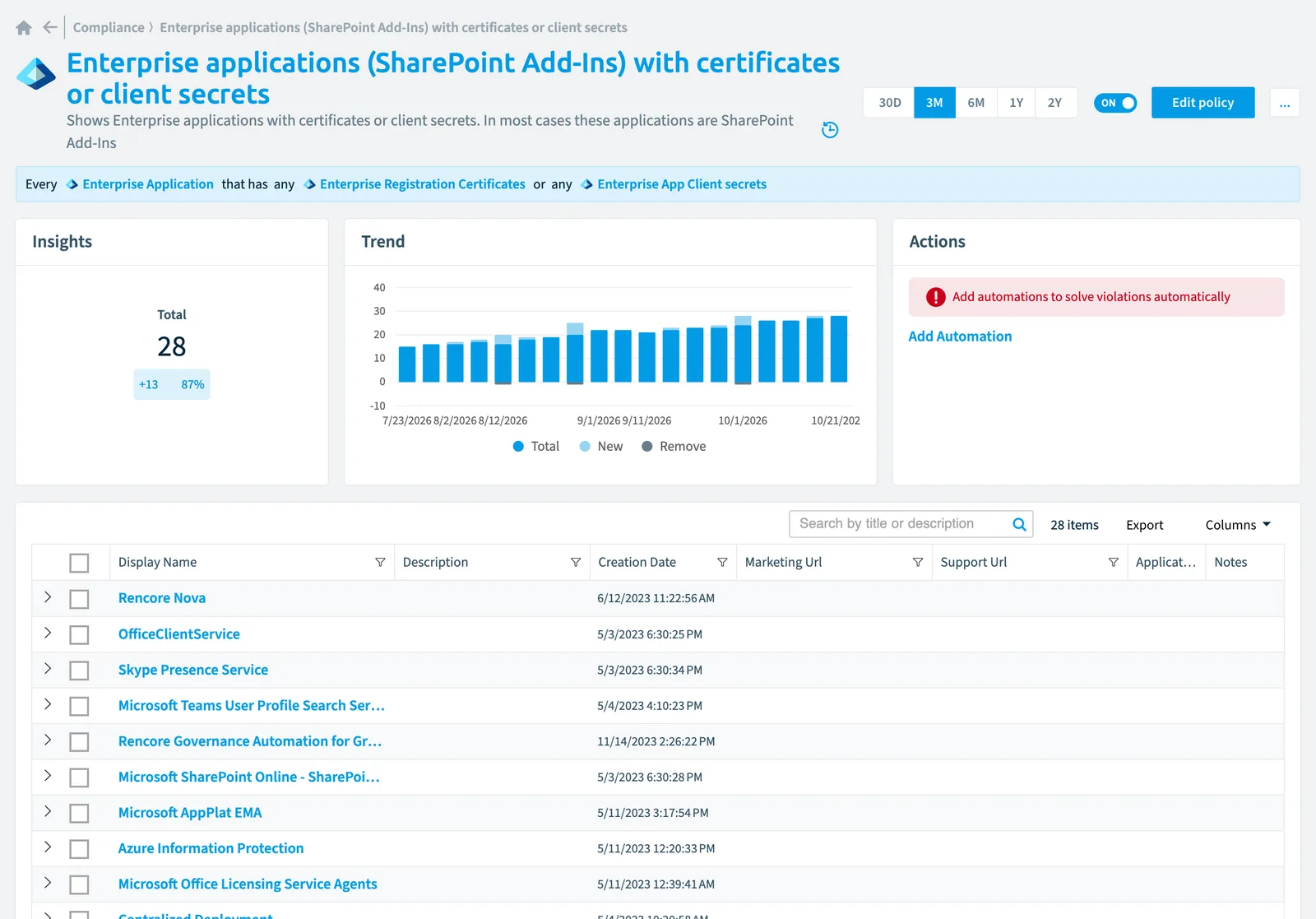Filter the Description column
Screen dimensions: 1316x919
point(576,562)
